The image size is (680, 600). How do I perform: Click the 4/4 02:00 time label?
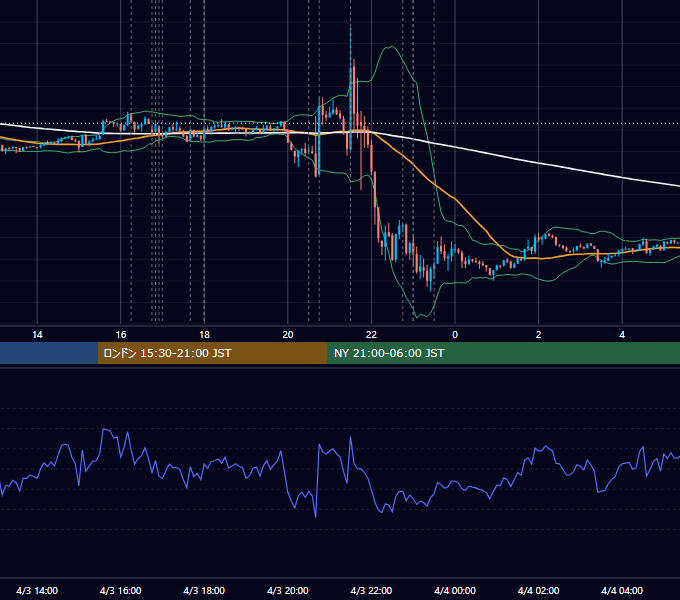coord(538,590)
